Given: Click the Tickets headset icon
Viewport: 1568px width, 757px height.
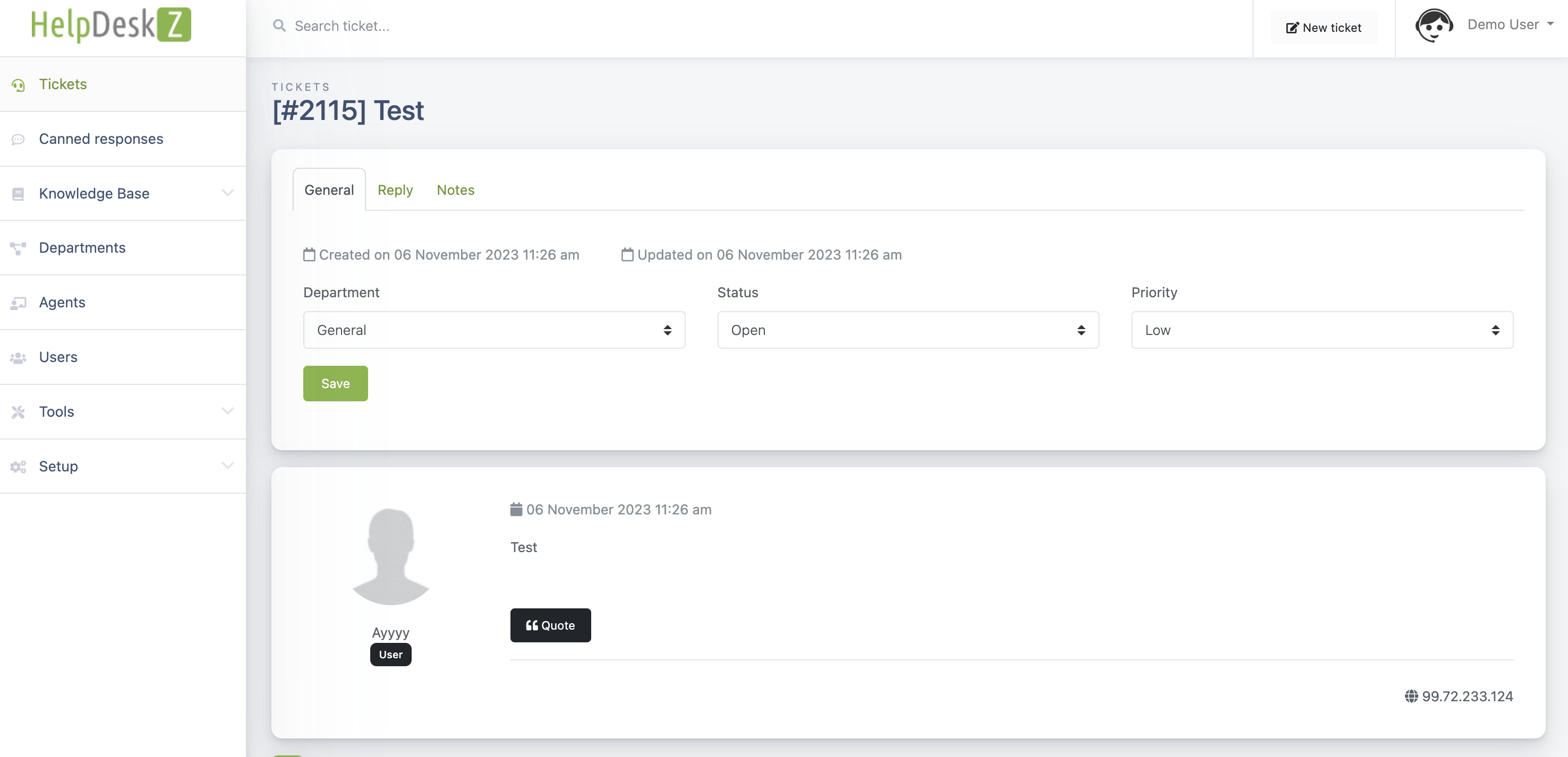Looking at the screenshot, I should click(18, 84).
